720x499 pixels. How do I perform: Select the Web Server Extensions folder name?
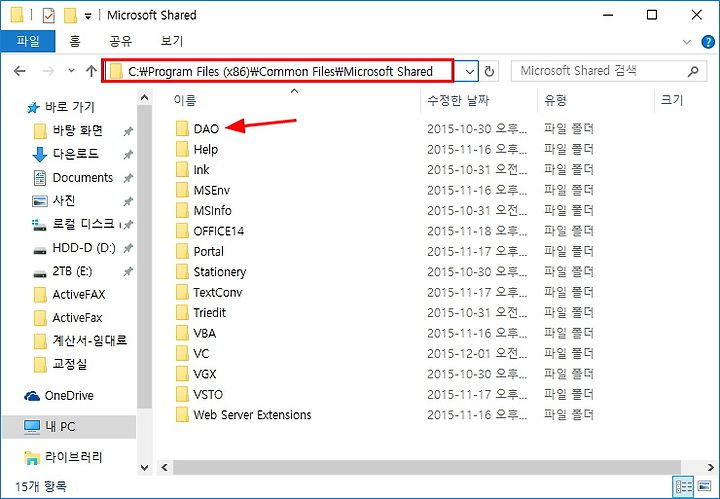(252, 415)
